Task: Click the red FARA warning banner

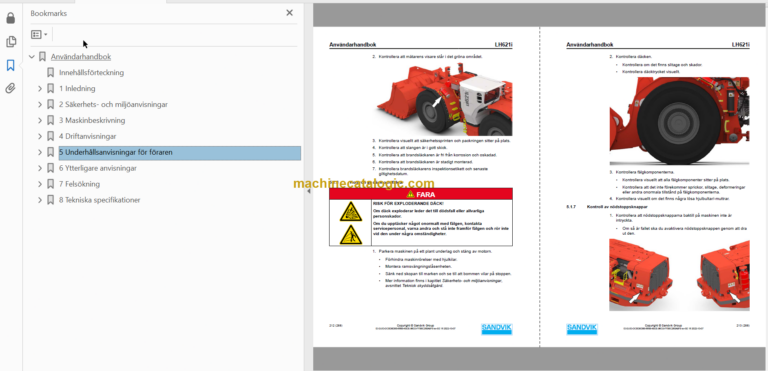Action: (x=421, y=194)
